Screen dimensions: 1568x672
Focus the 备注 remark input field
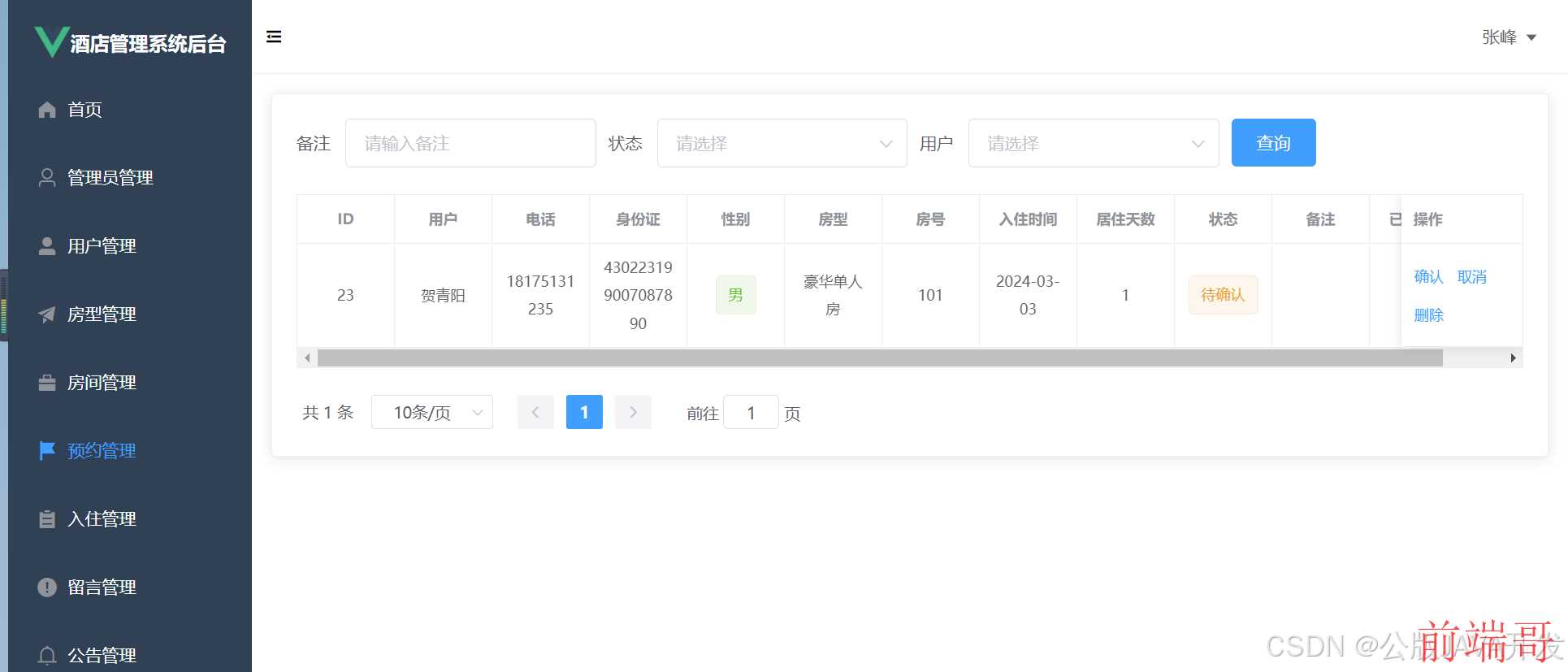(470, 143)
